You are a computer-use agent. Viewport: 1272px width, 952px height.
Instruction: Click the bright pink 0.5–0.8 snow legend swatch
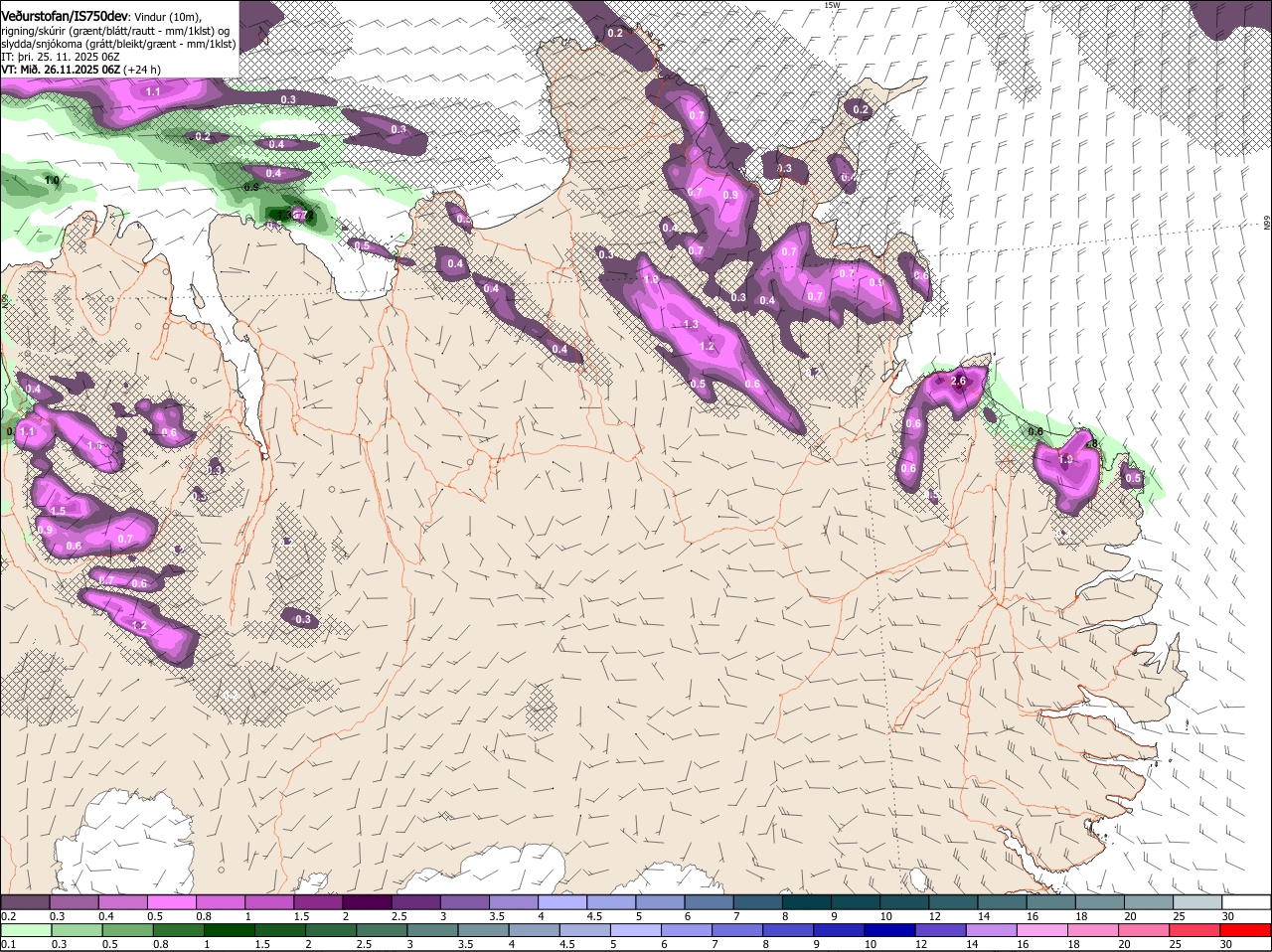click(171, 900)
